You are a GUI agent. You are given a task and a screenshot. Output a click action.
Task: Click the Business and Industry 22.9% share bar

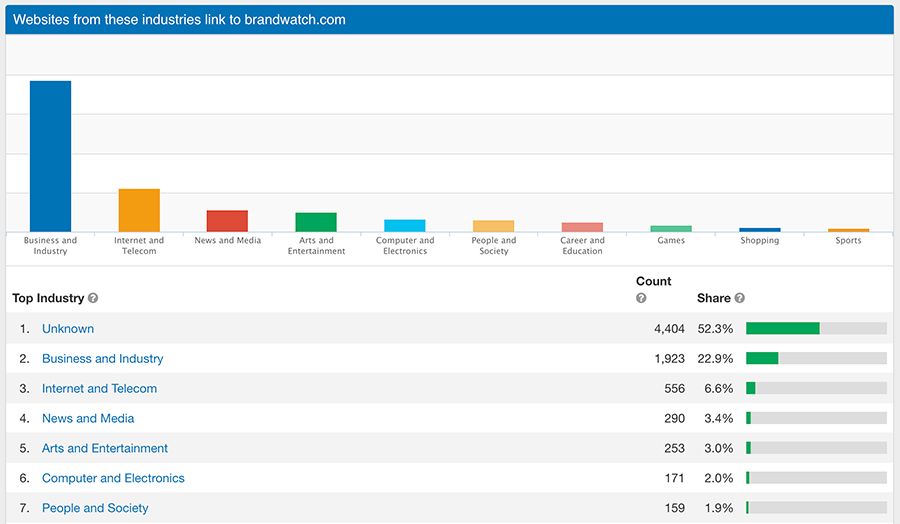pyautogui.click(x=762, y=358)
